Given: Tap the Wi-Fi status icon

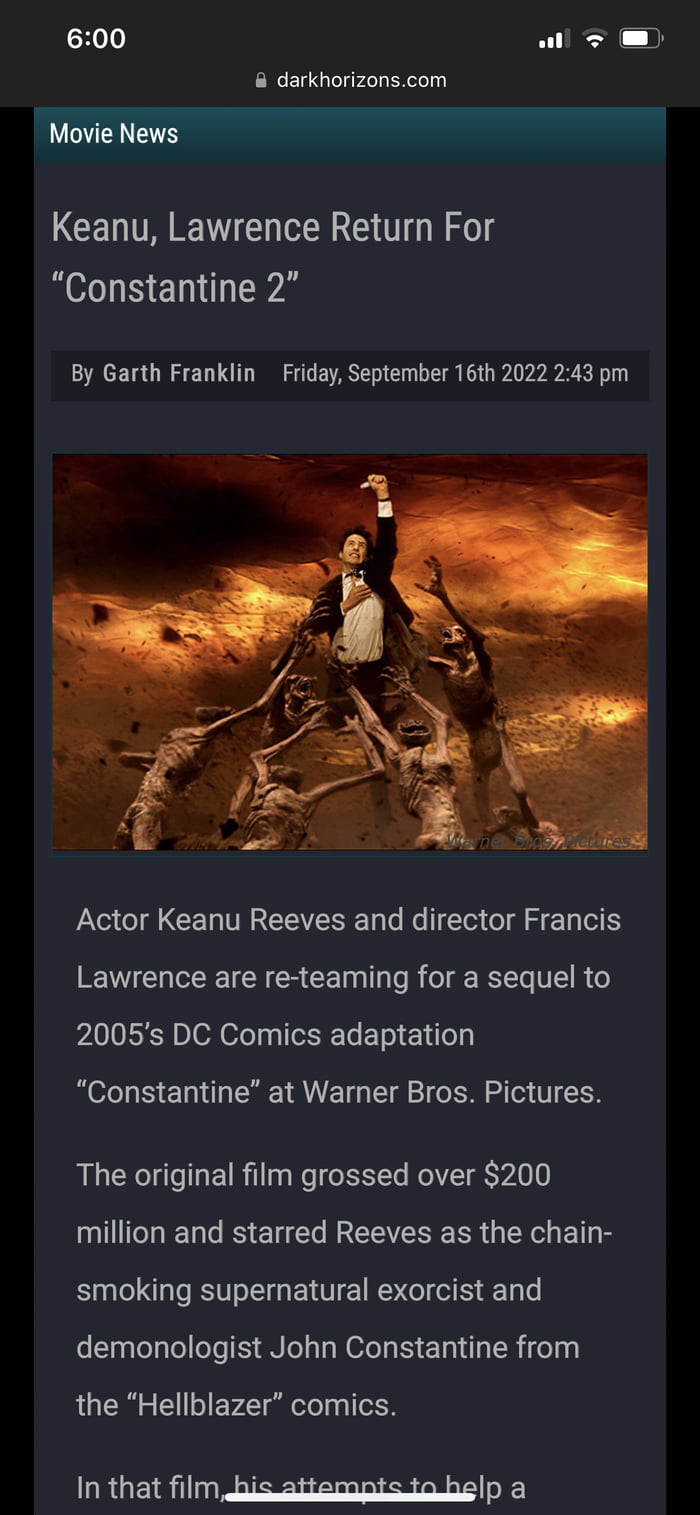Looking at the screenshot, I should pos(595,39).
